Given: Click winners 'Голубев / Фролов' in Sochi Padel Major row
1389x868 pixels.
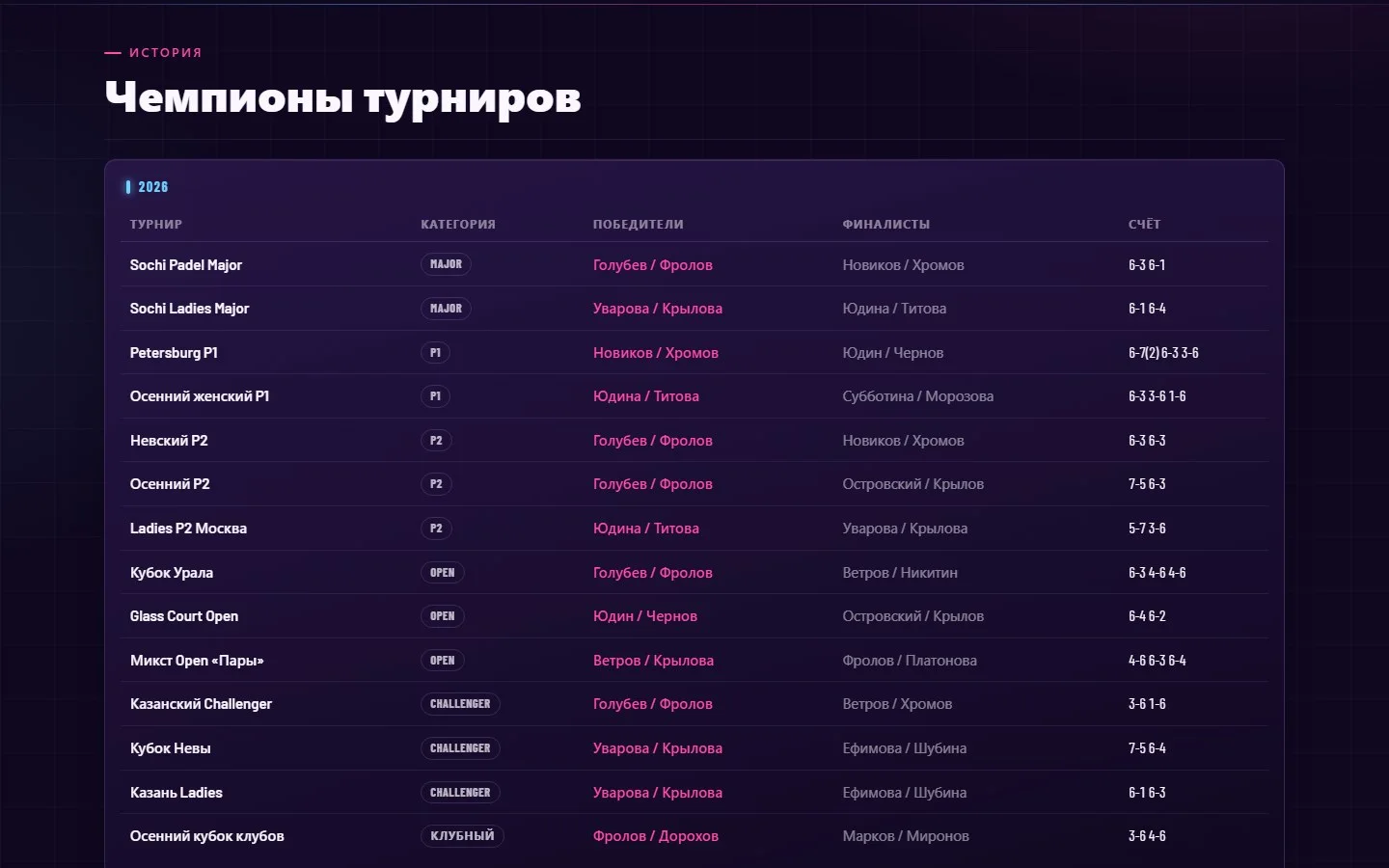Looking at the screenshot, I should tap(653, 265).
